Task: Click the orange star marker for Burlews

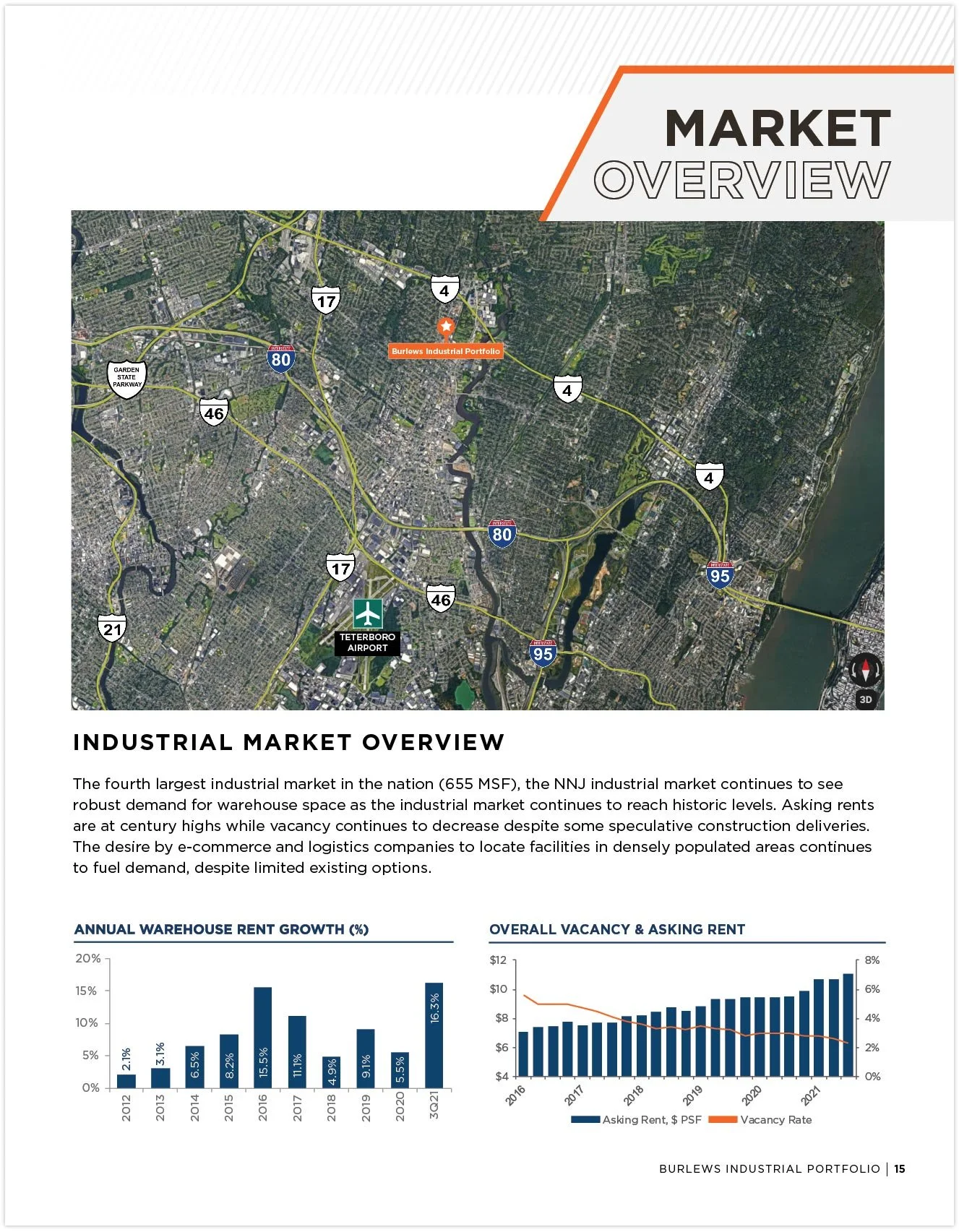Action: click(x=446, y=327)
